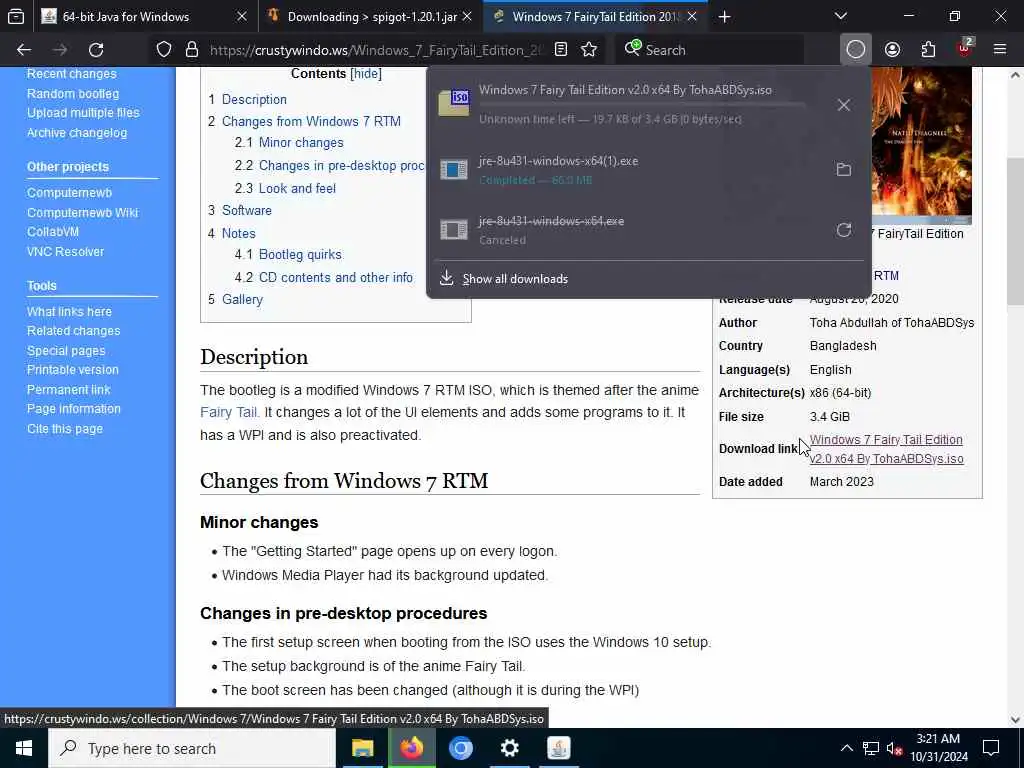1024x768 pixels.
Task: Retry the canceled jre-8u431 download
Action: click(844, 230)
